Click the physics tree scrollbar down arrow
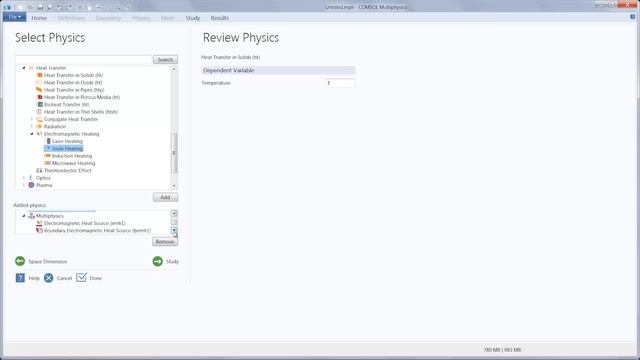This screenshot has width=640, height=360. 174,186
